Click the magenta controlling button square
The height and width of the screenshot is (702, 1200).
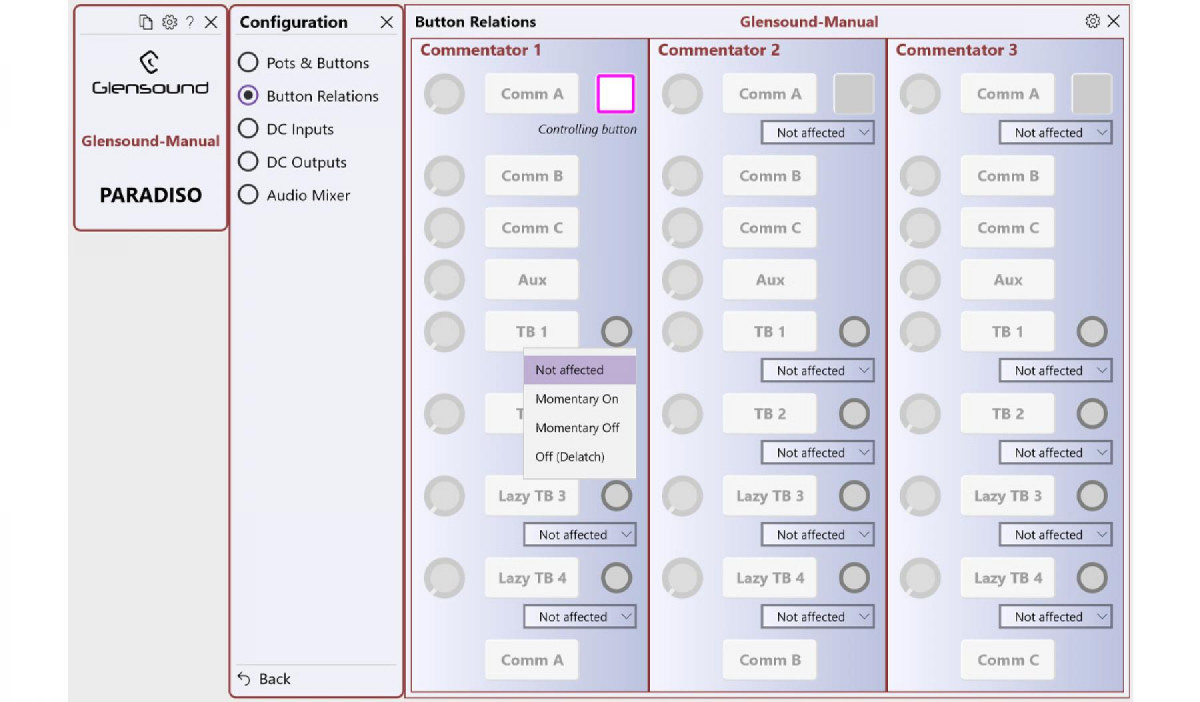click(x=615, y=94)
